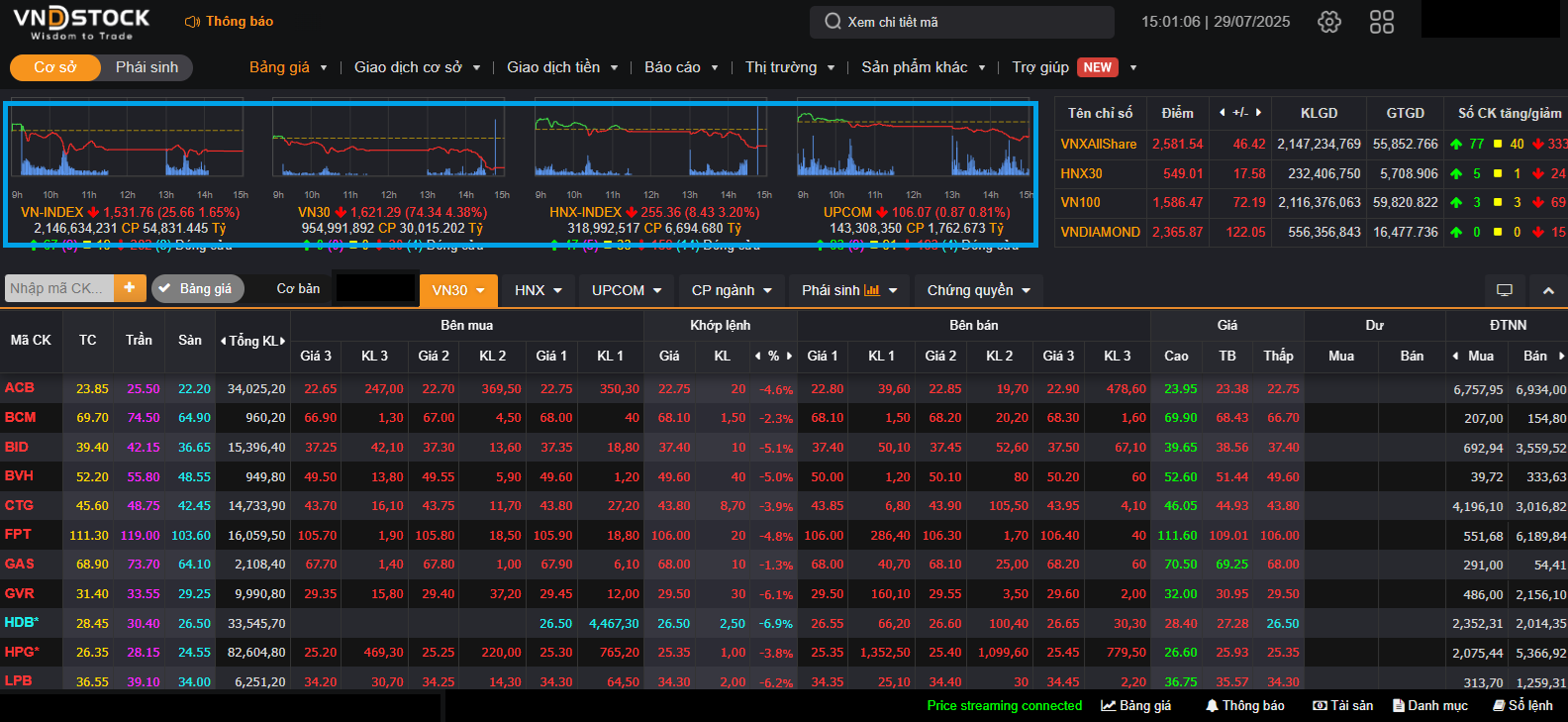Viewport: 1568px width, 722px height.
Task: Click the Thông báo speaker icon
Action: (x=193, y=22)
